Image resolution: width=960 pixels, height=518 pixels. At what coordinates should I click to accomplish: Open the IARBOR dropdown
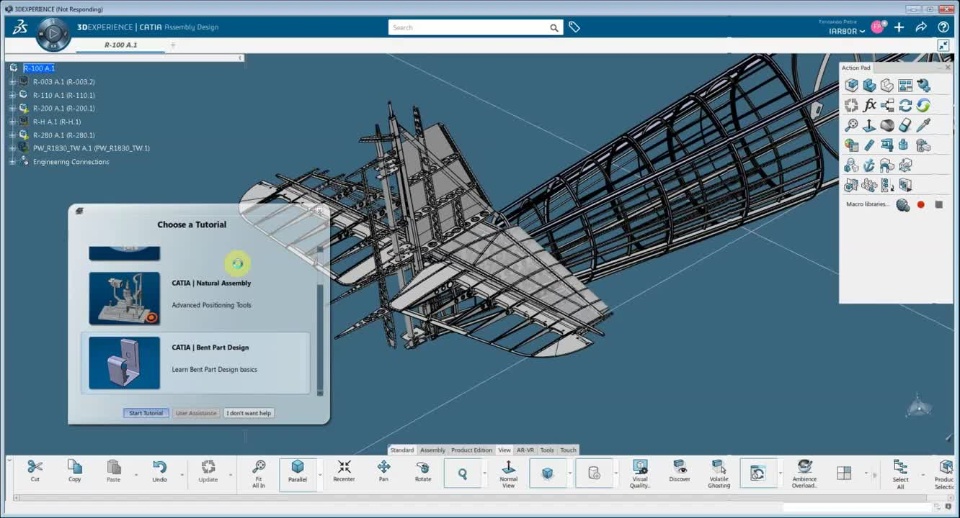pyautogui.click(x=846, y=31)
